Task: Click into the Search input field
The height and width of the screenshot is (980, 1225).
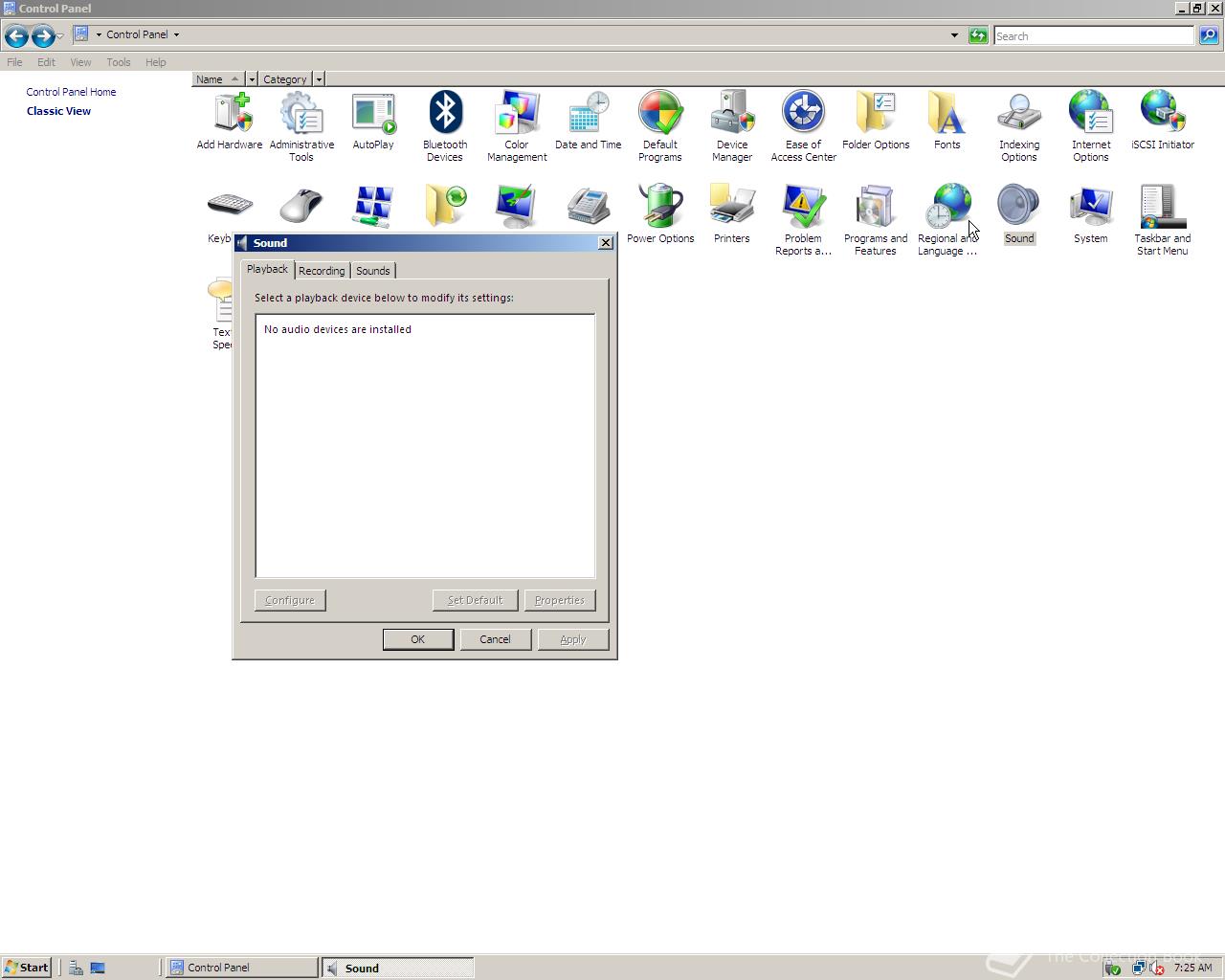Action: pos(1094,36)
